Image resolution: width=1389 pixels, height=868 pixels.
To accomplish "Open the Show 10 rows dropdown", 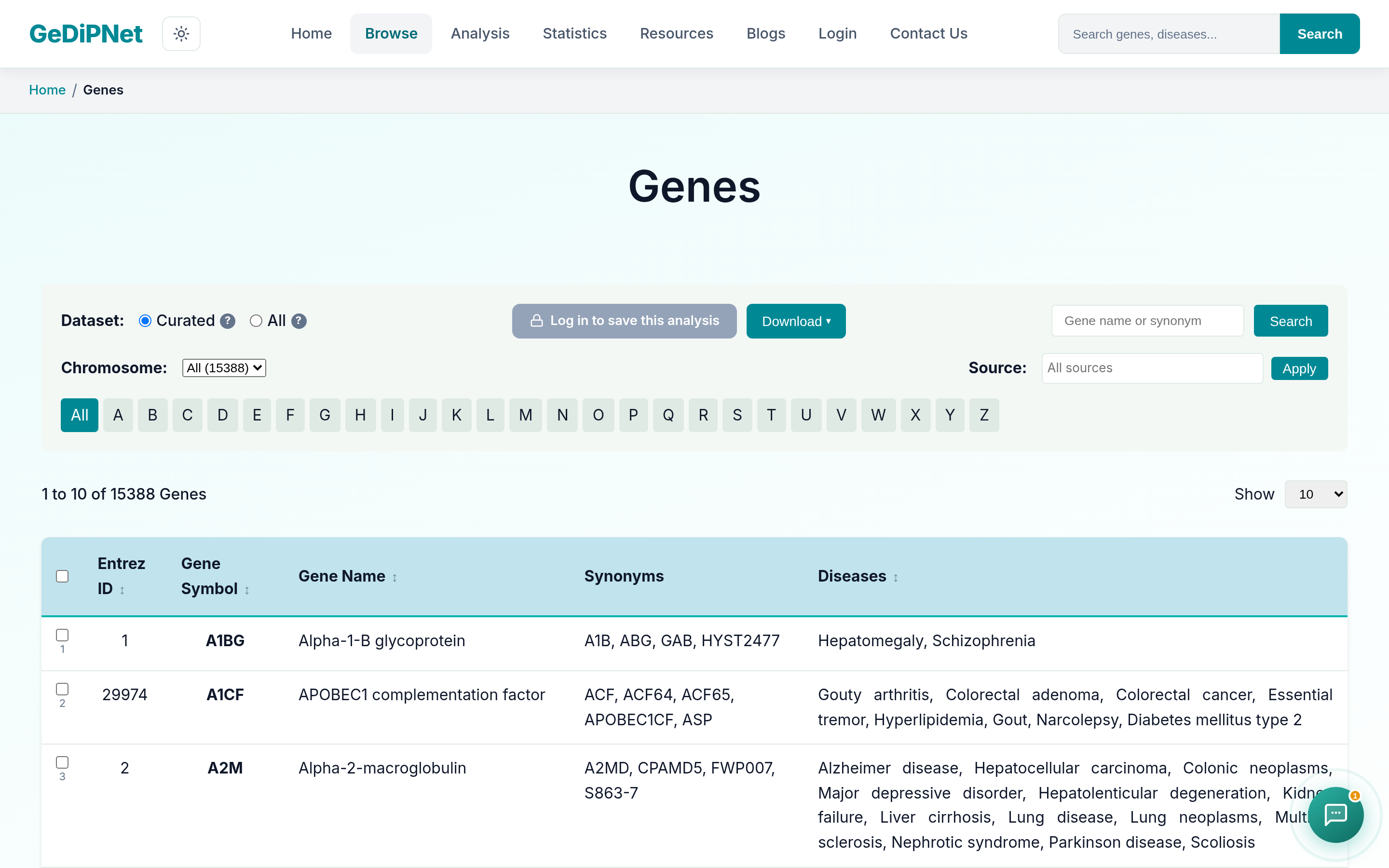I will pyautogui.click(x=1316, y=494).
